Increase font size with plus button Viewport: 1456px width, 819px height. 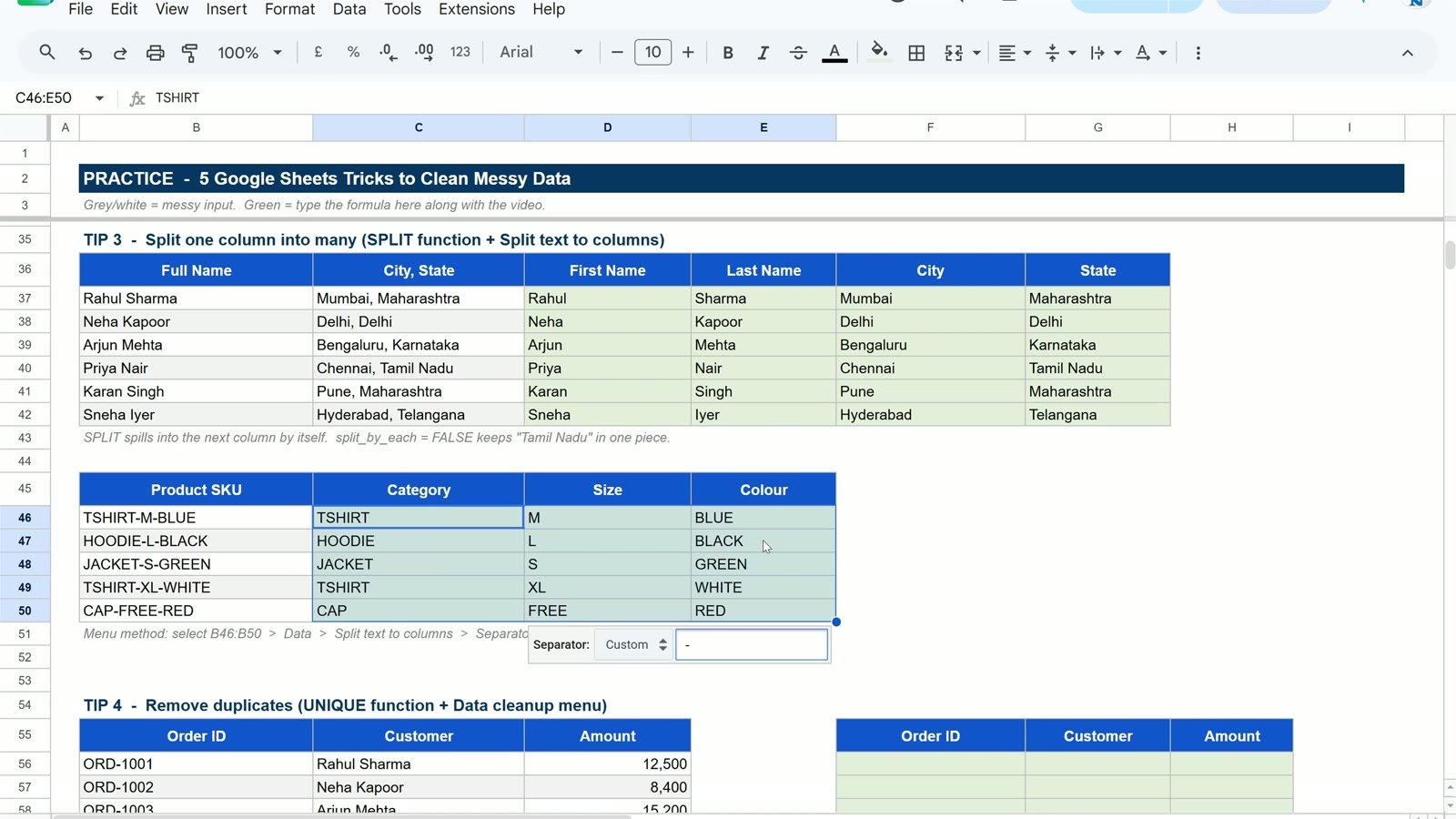click(688, 53)
